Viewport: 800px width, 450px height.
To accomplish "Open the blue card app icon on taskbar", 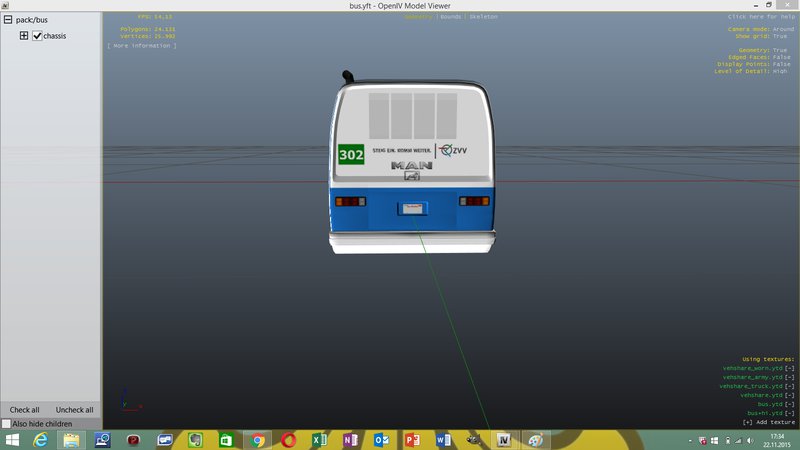I will (x=165, y=440).
